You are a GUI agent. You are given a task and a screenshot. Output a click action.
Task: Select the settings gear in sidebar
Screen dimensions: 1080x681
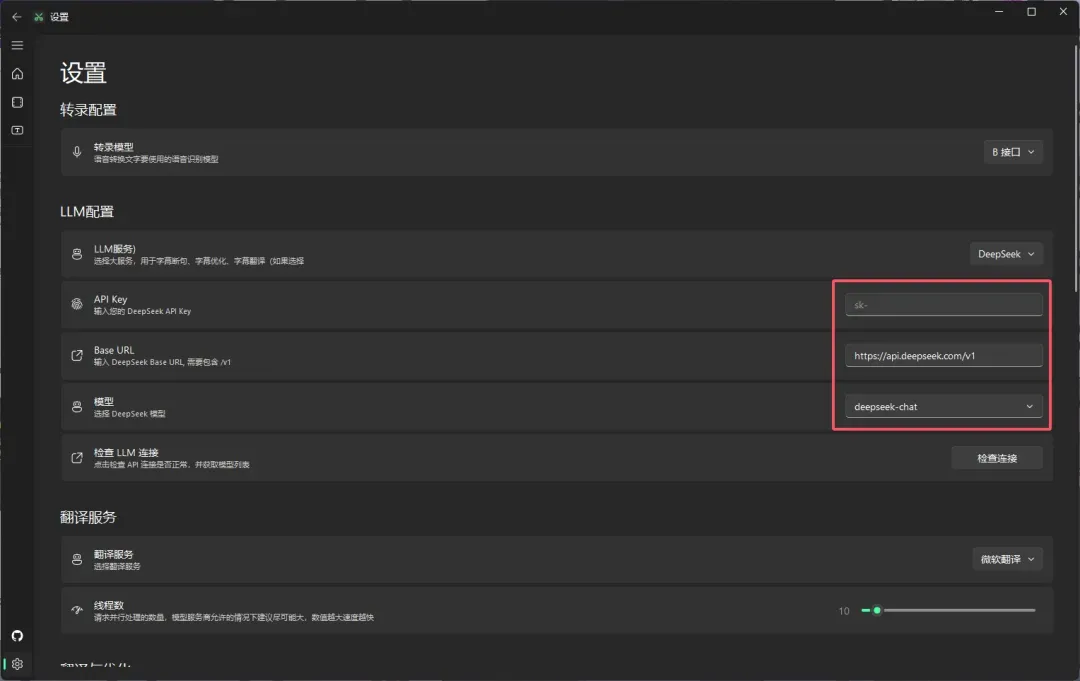(17, 664)
